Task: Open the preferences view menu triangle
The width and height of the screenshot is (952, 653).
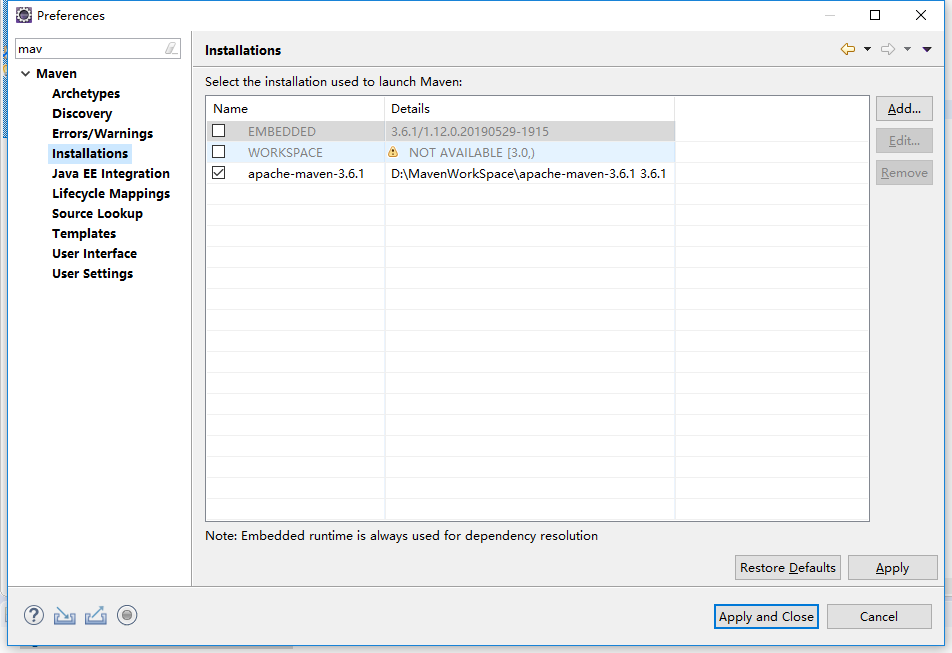Action: click(x=927, y=49)
